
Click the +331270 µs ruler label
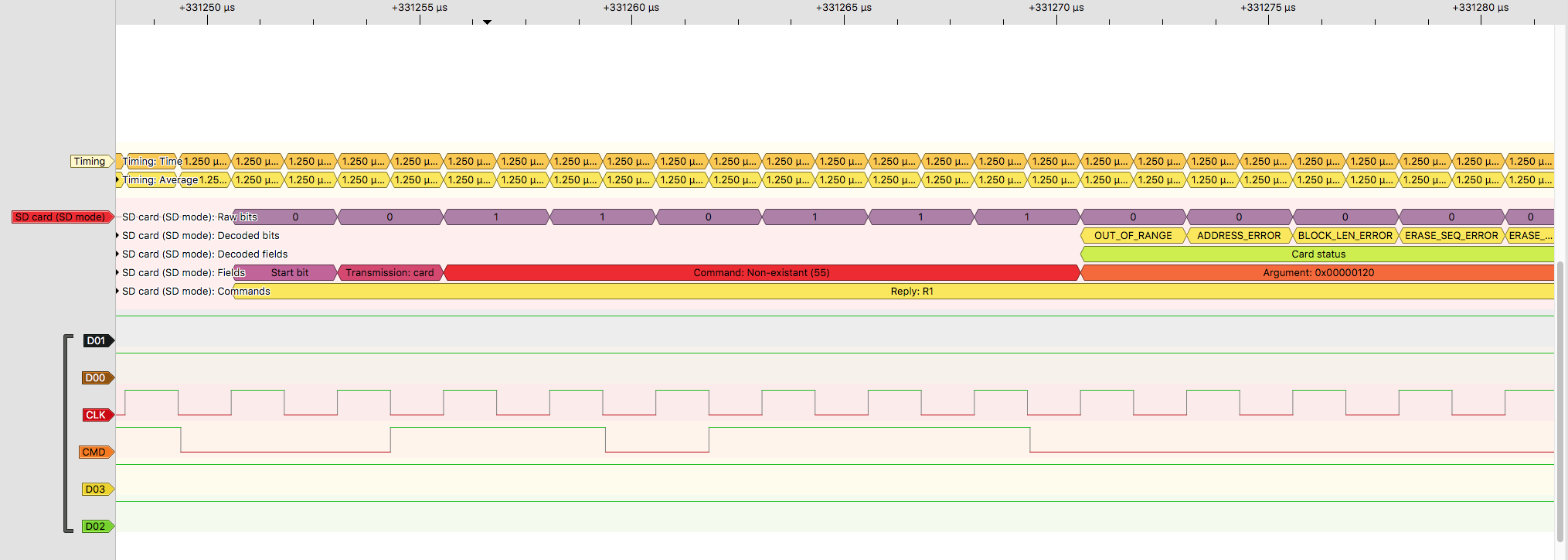point(1056,8)
